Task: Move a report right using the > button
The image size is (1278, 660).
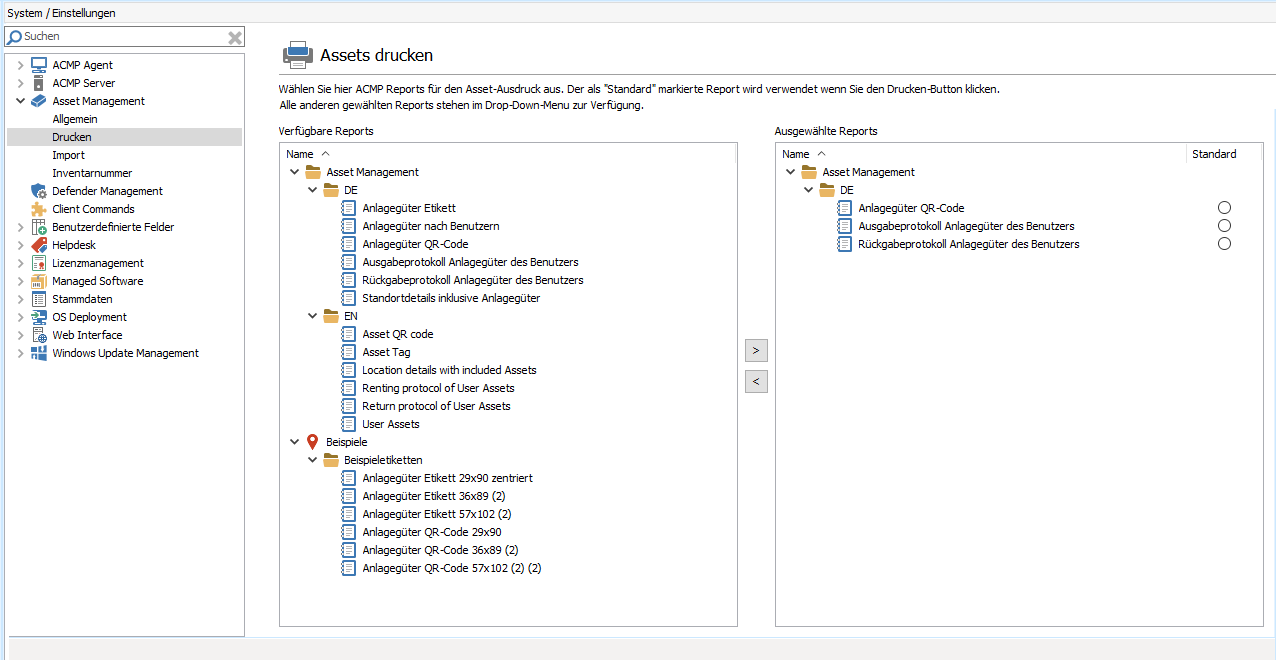Action: (755, 350)
